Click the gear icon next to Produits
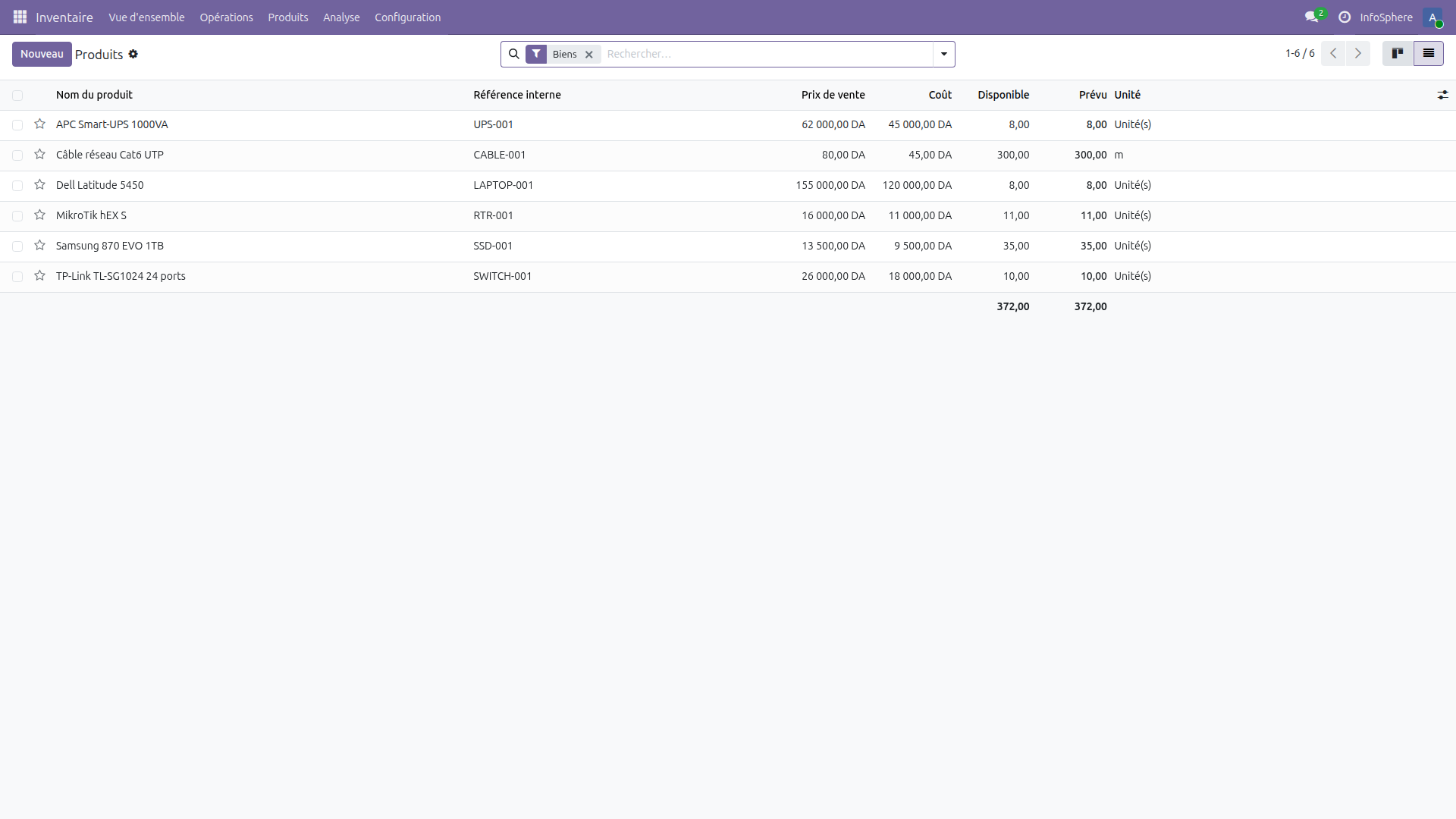 (x=133, y=54)
